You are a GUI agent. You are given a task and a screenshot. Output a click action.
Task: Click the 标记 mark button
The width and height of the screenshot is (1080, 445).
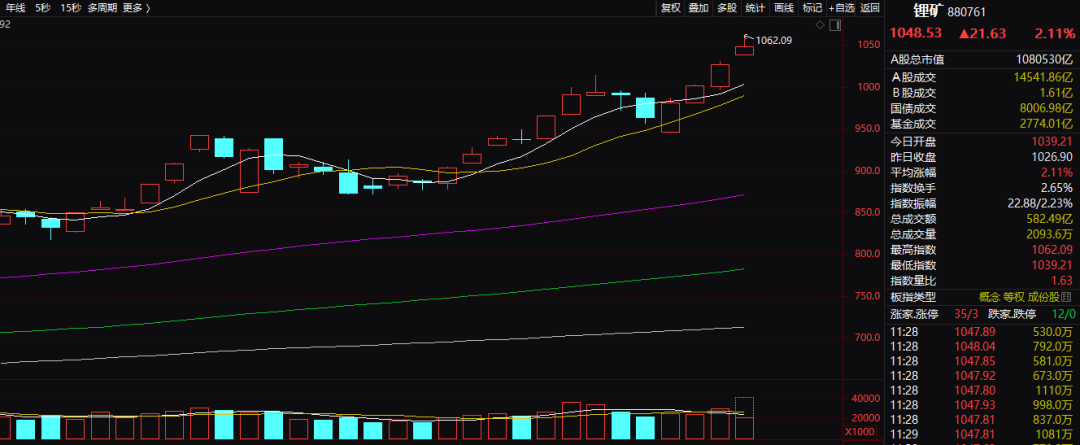click(x=811, y=8)
